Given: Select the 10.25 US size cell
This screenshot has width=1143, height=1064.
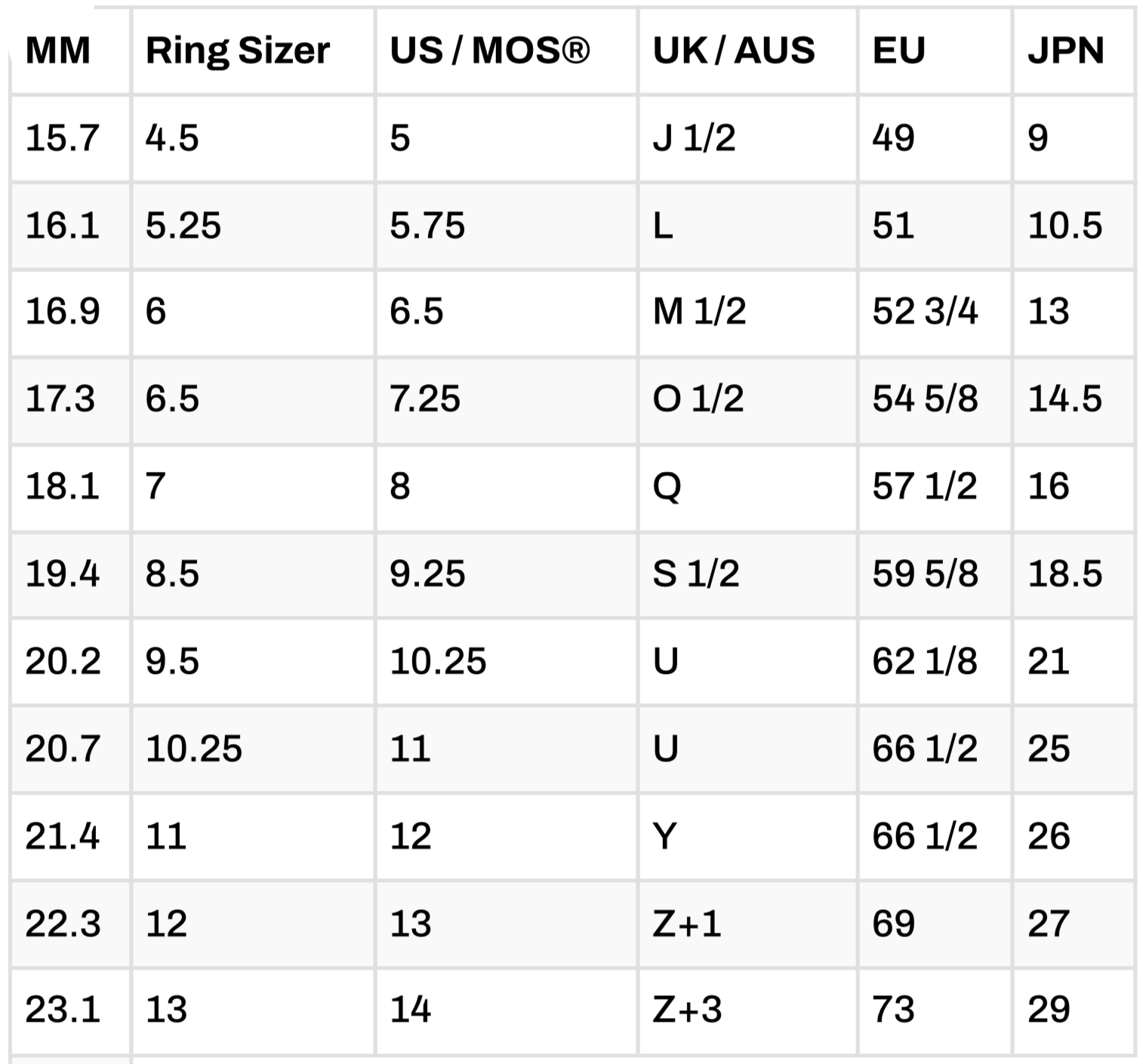Looking at the screenshot, I should coord(438,661).
